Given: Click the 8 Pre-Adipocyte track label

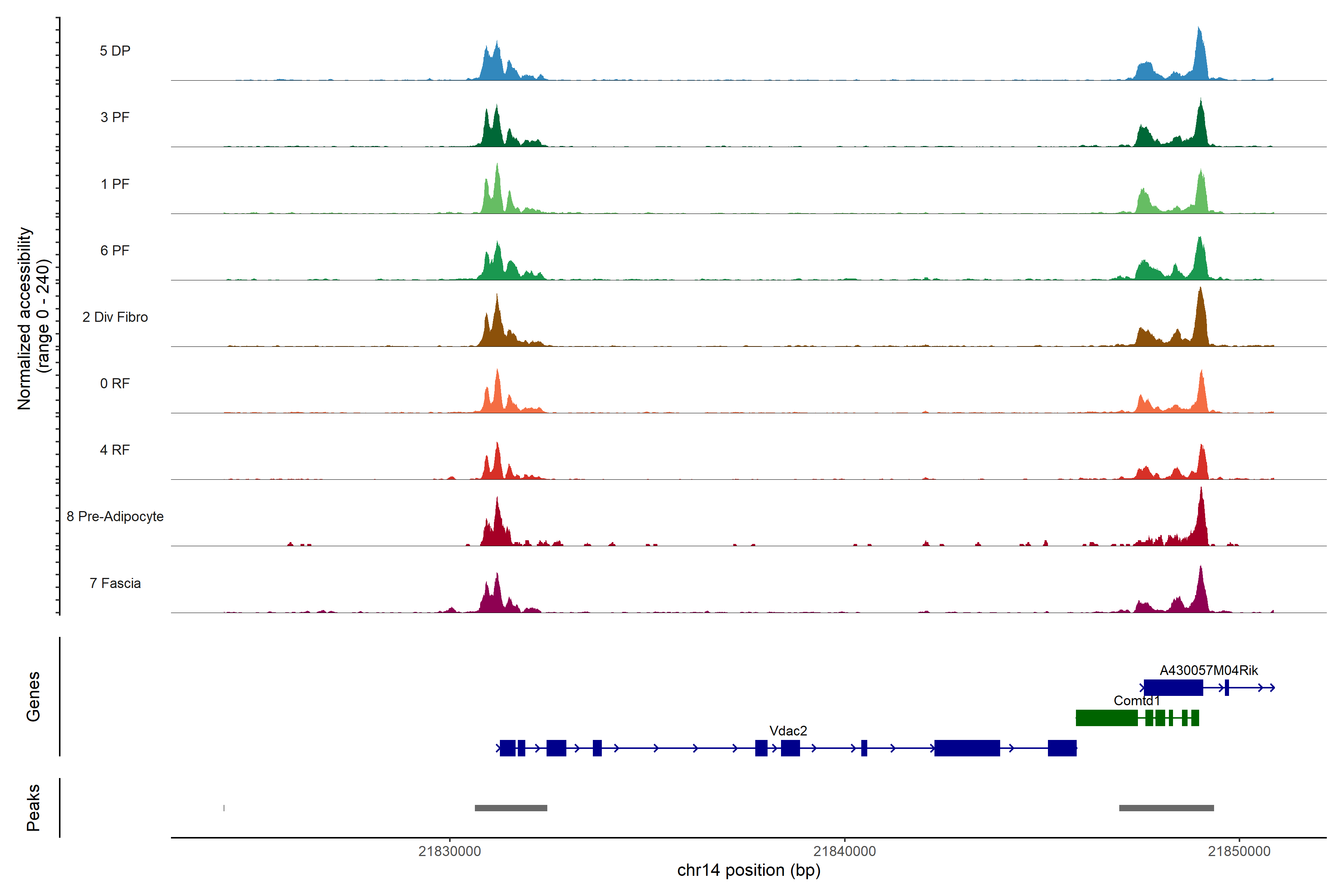Looking at the screenshot, I should pos(115,517).
